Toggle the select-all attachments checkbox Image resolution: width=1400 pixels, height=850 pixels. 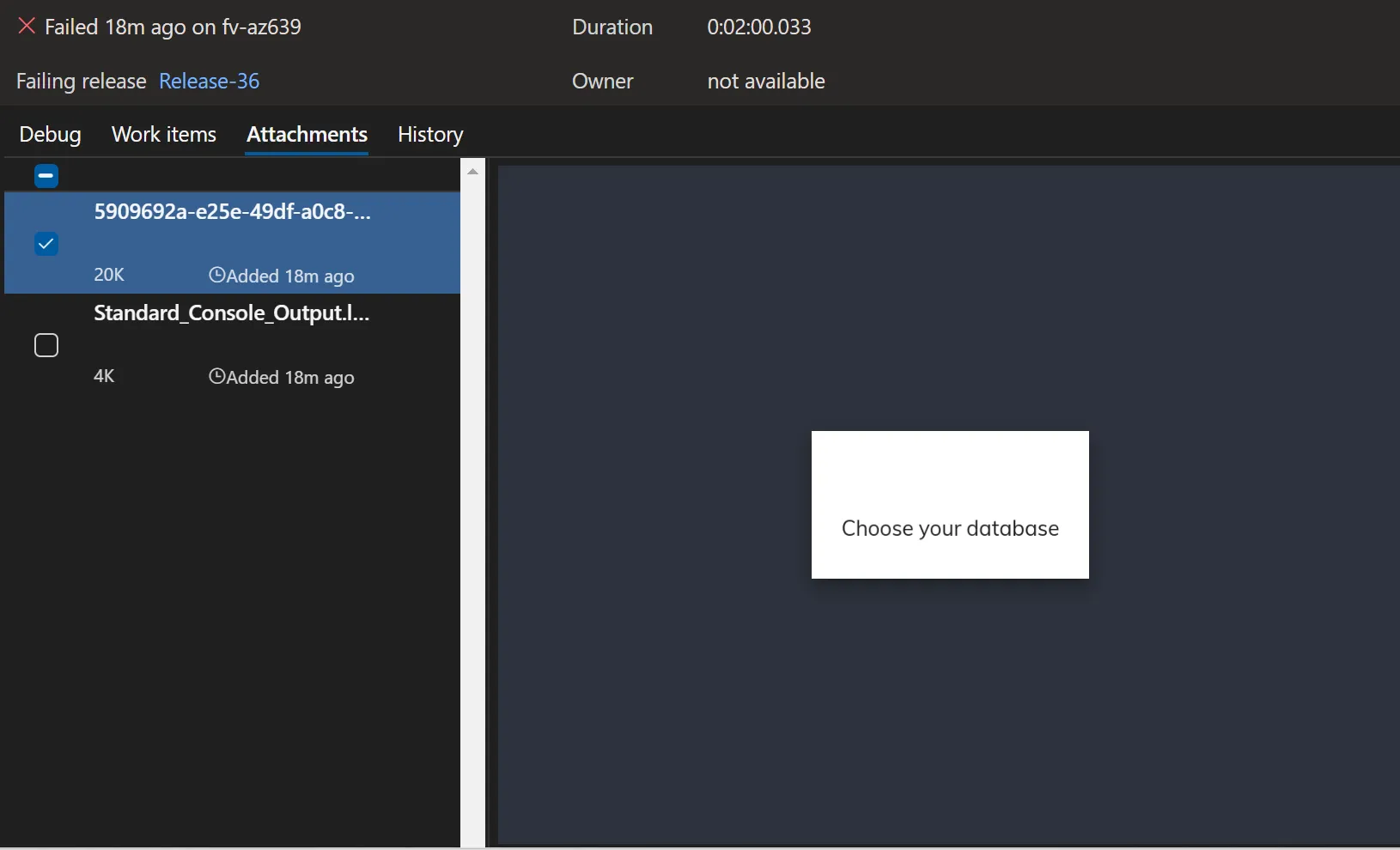point(46,176)
